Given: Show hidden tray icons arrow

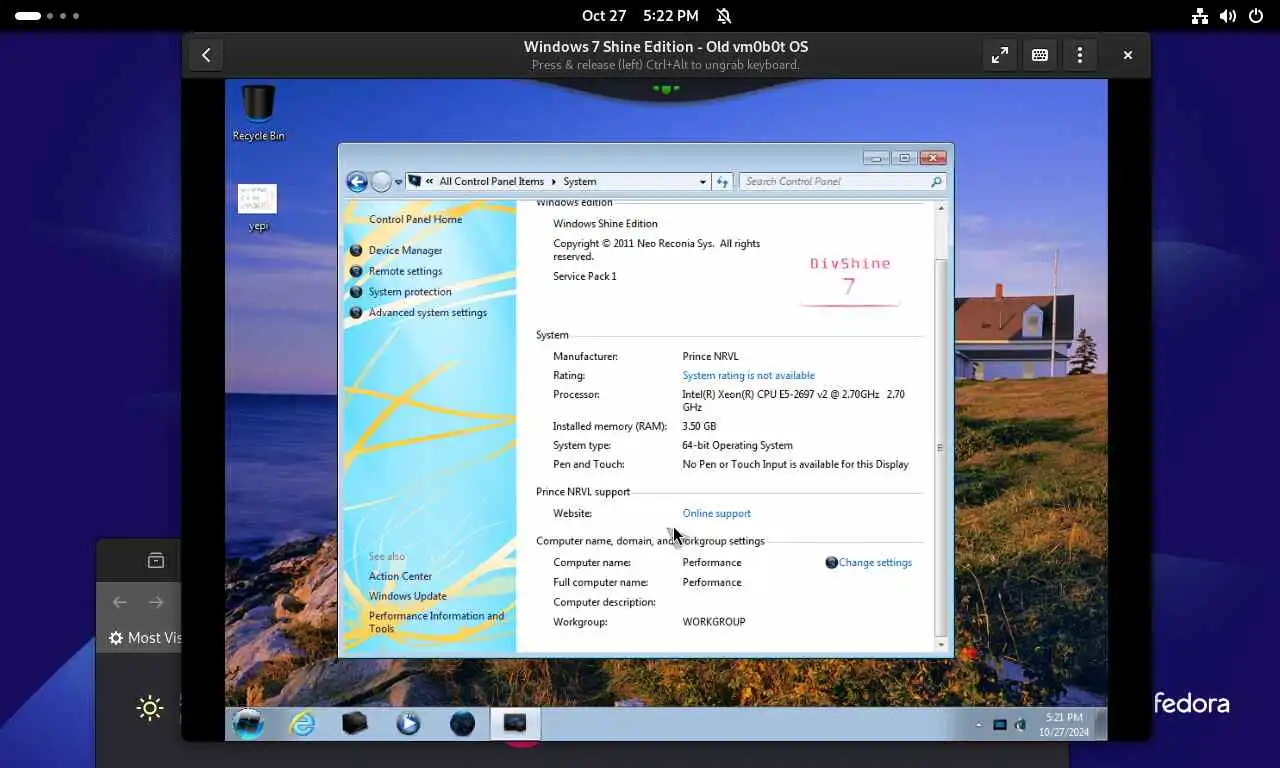Looking at the screenshot, I should click(978, 725).
